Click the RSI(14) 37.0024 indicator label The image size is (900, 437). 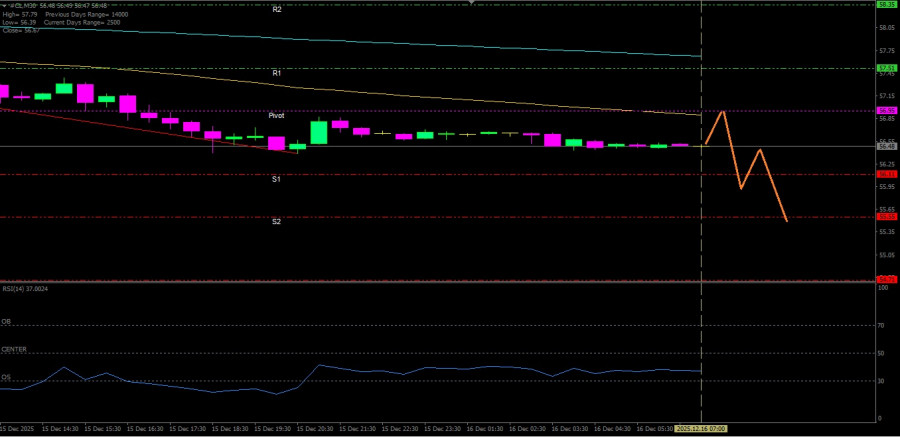25,289
